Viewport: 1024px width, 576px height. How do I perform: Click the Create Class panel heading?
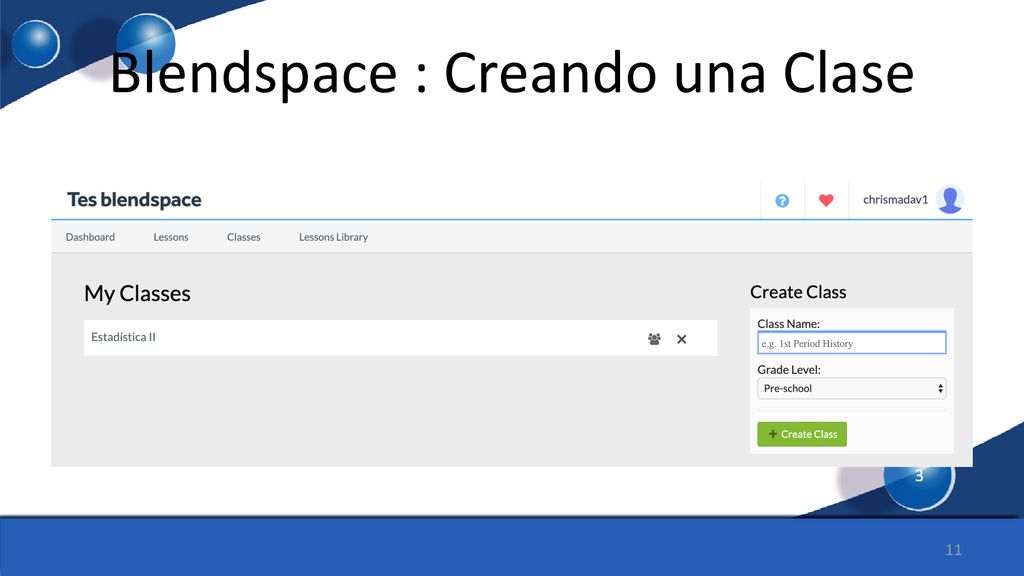point(798,292)
